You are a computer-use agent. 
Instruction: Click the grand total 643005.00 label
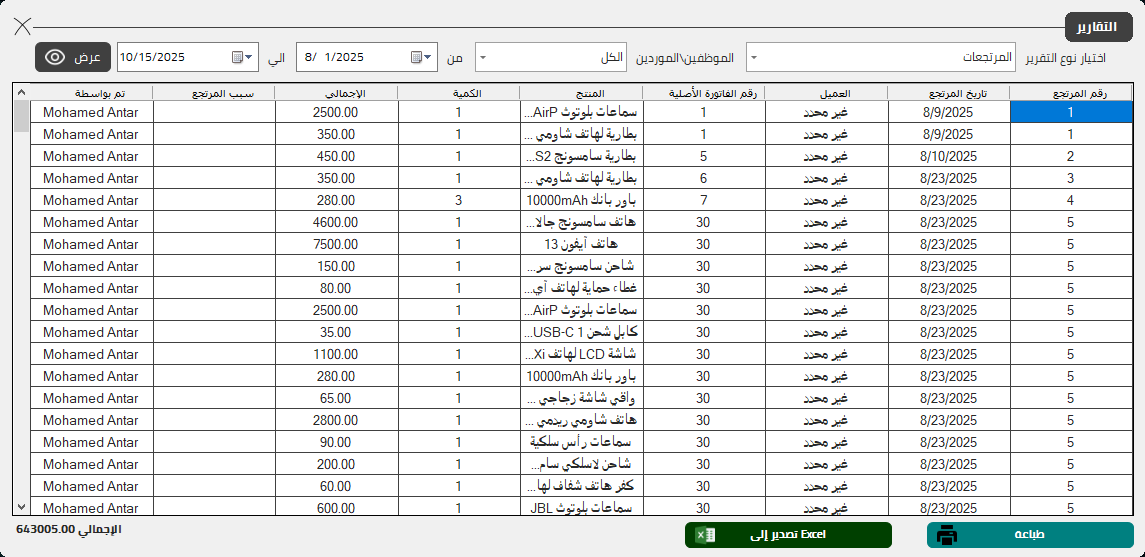coord(68,529)
